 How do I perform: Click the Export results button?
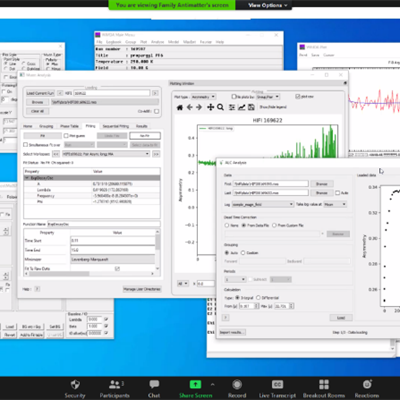[x=232, y=332]
